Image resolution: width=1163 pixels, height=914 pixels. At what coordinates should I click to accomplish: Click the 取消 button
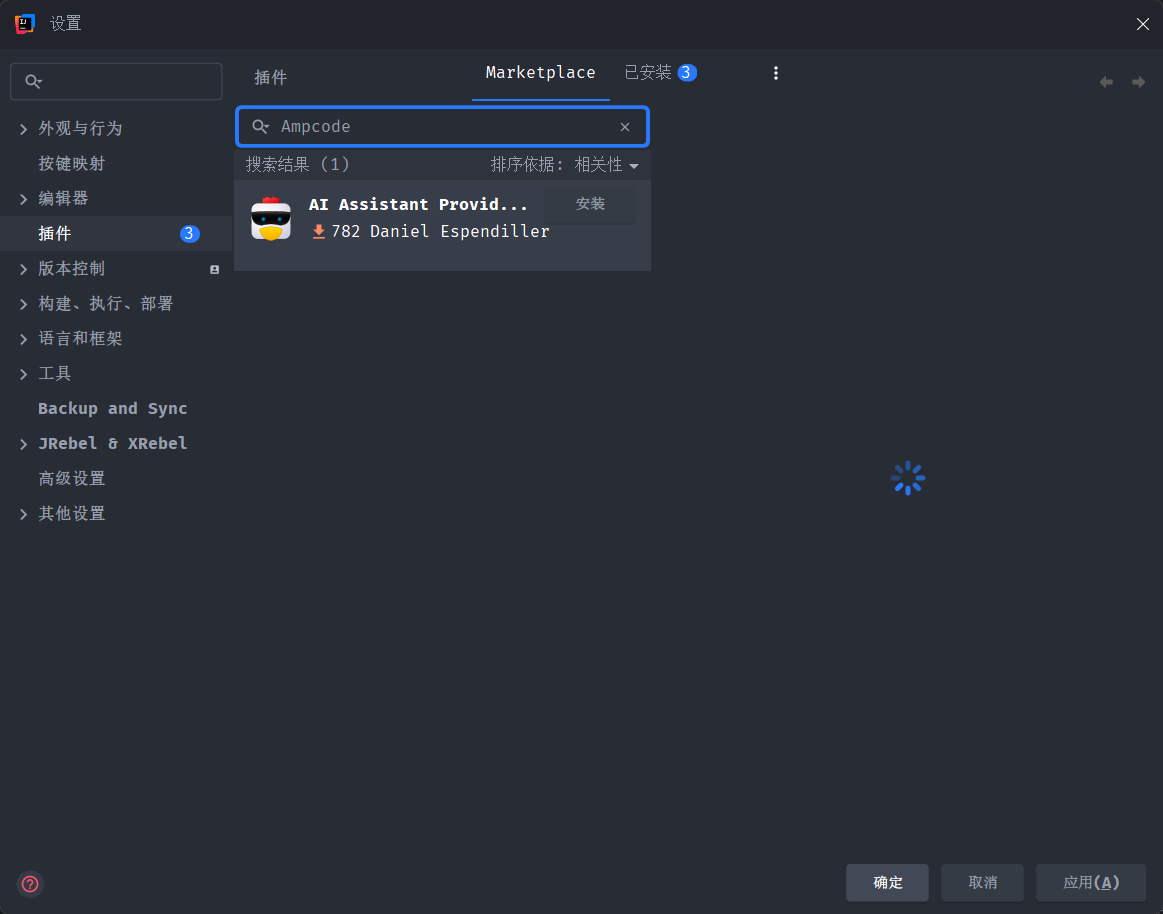(982, 882)
